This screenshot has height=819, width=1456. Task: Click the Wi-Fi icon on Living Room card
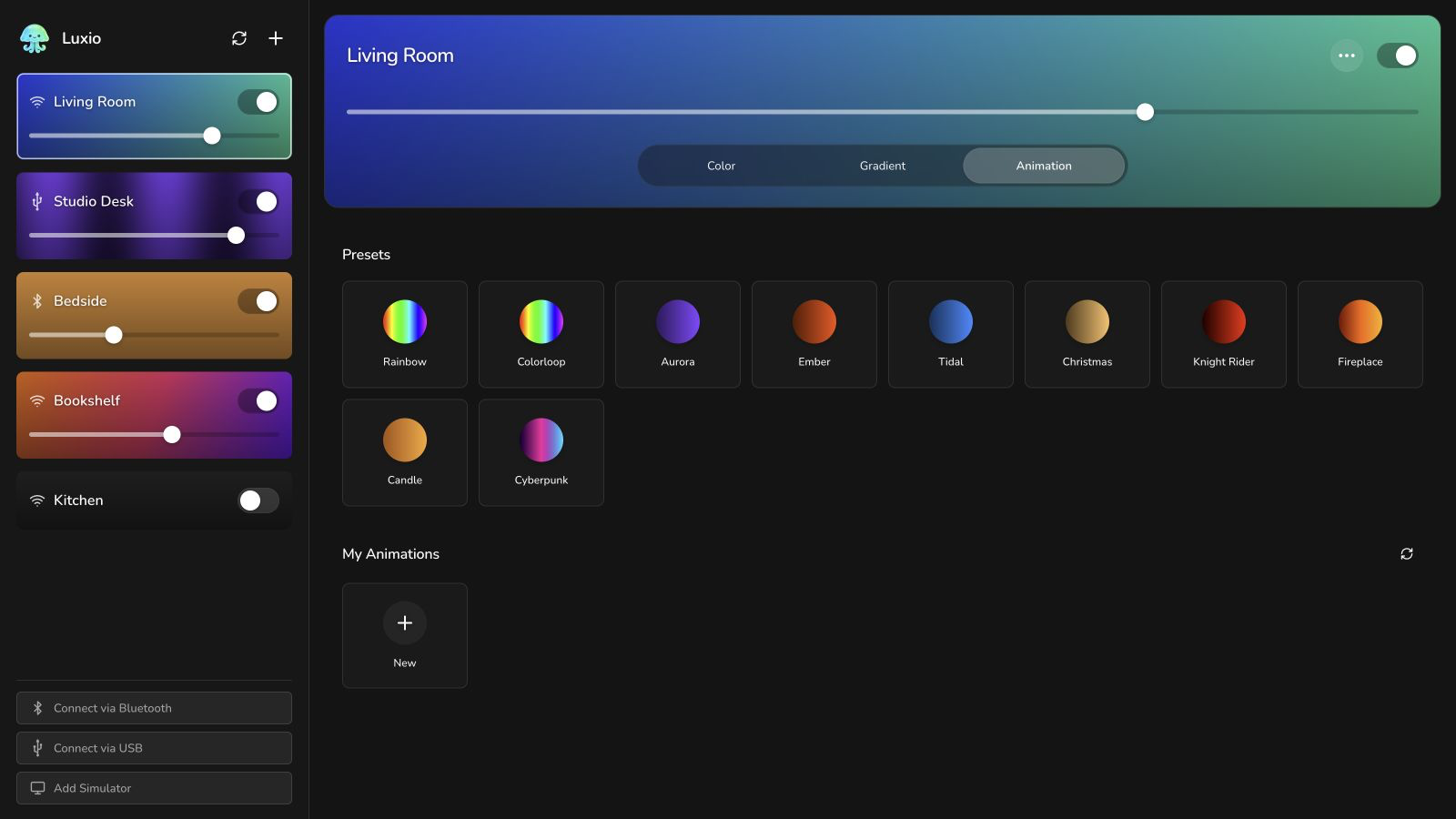pos(37,102)
